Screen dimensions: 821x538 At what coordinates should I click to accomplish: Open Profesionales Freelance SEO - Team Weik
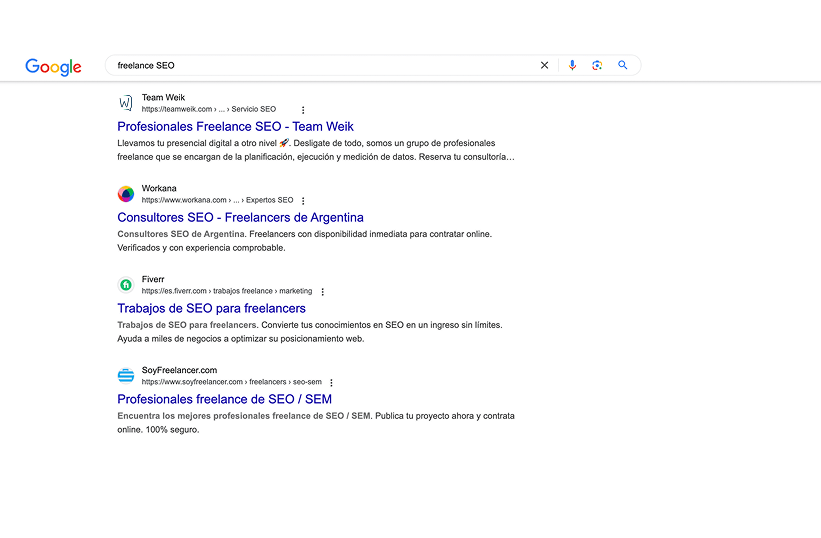coord(235,127)
